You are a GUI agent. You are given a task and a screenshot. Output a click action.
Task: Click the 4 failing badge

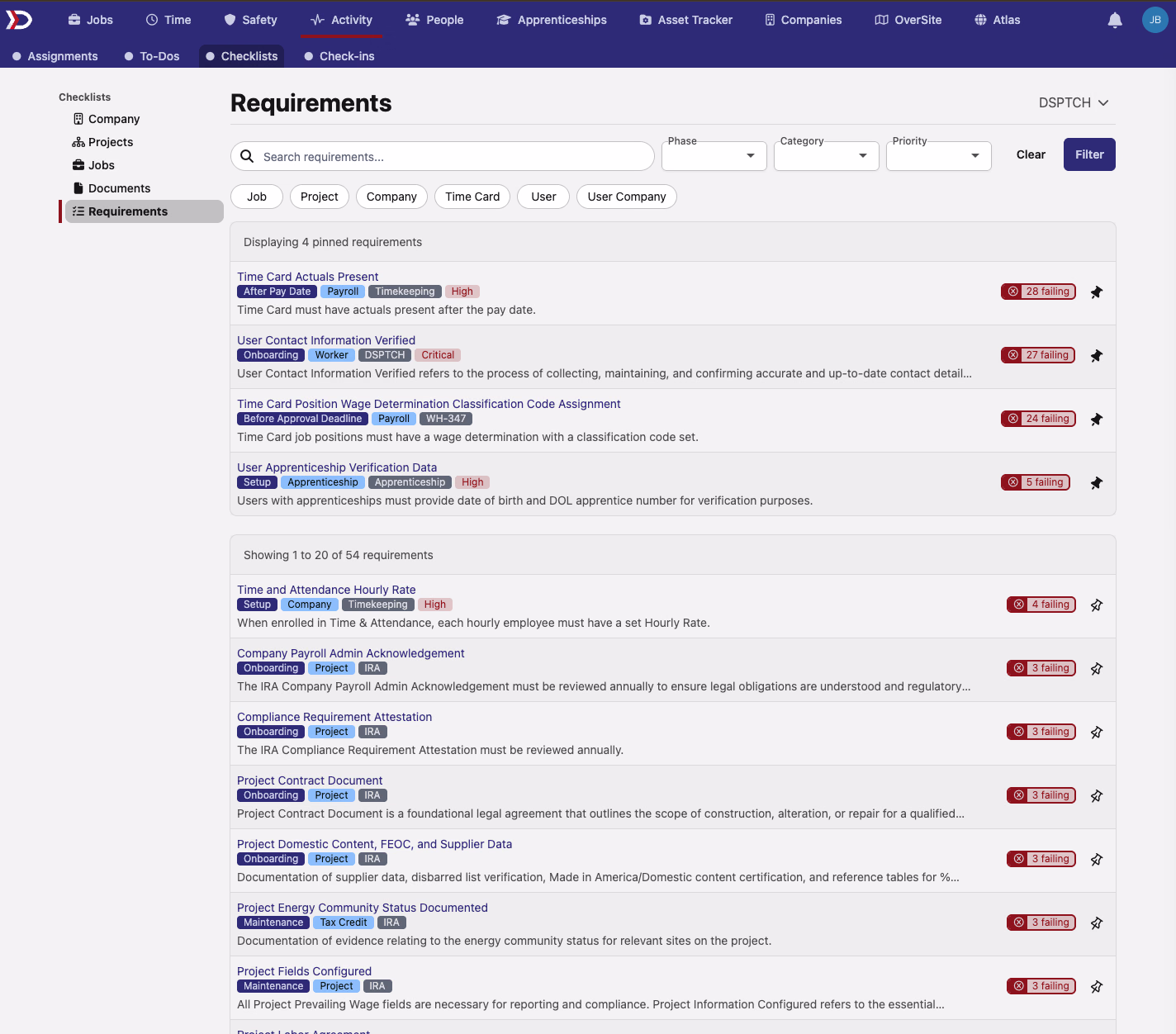pyautogui.click(x=1041, y=605)
